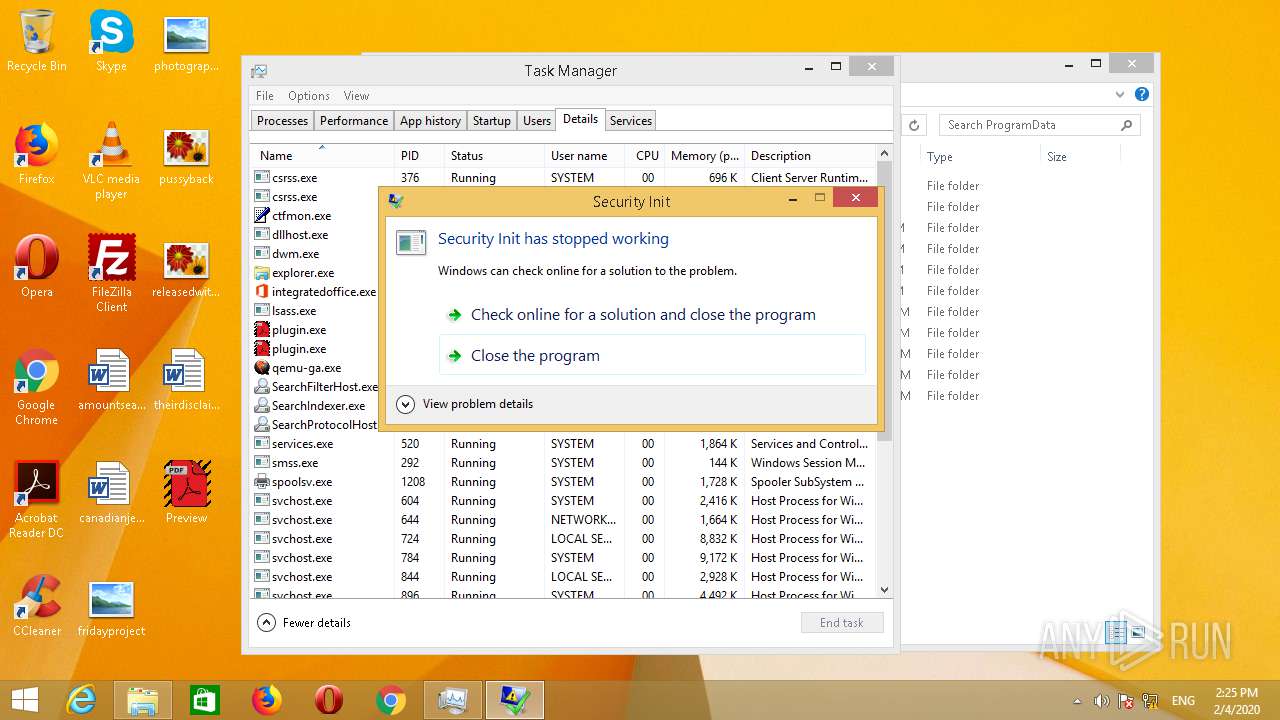The image size is (1280, 720).
Task: Expand View problem details
Action: point(465,404)
